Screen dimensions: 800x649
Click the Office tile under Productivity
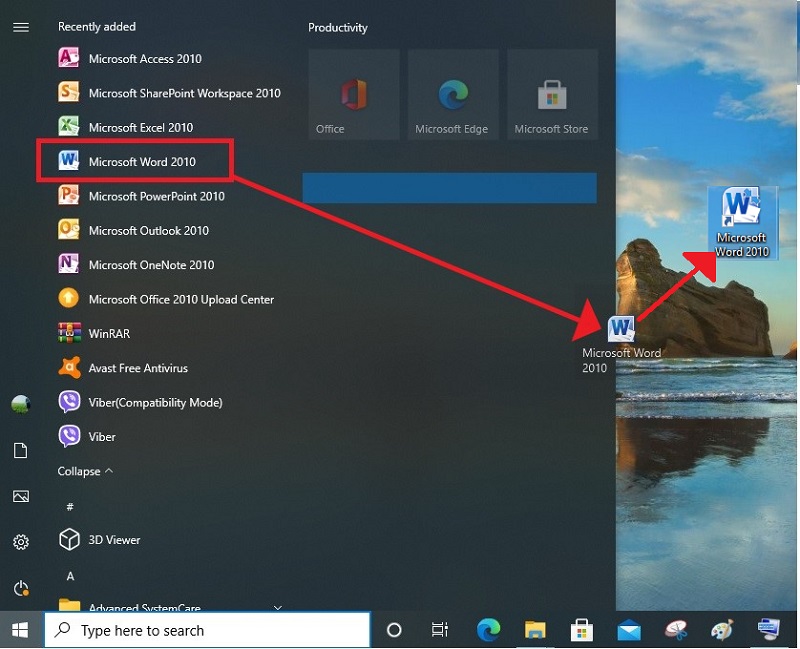click(x=353, y=96)
